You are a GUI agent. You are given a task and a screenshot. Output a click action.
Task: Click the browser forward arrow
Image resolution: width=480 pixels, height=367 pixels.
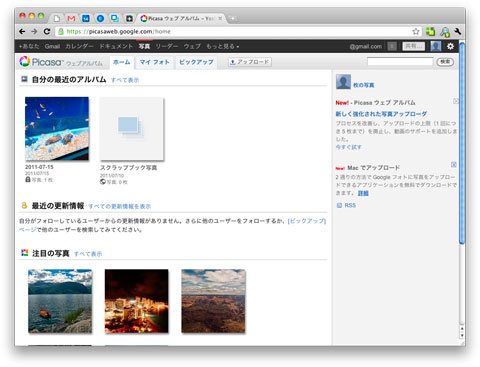pyautogui.click(x=34, y=32)
